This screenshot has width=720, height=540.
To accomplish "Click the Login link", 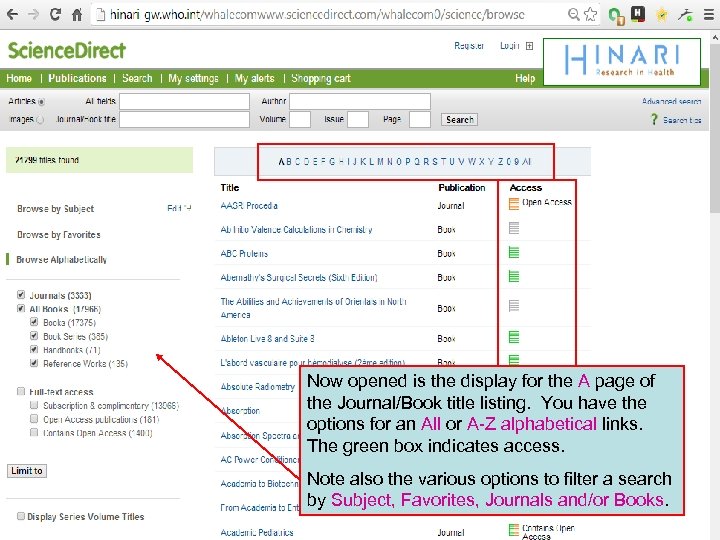I will tap(510, 46).
